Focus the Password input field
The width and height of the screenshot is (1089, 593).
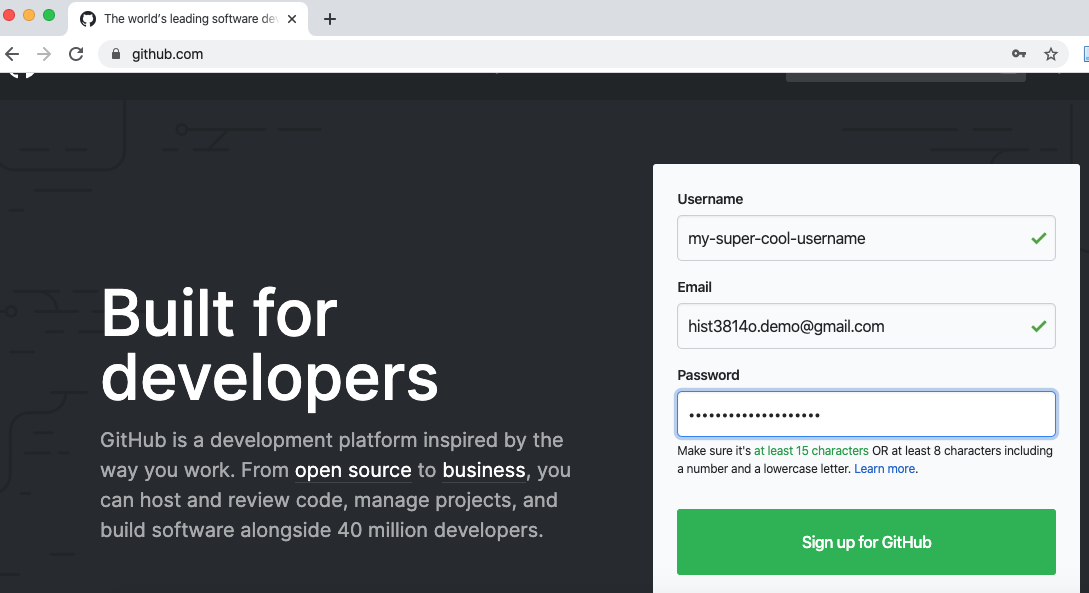(866, 415)
